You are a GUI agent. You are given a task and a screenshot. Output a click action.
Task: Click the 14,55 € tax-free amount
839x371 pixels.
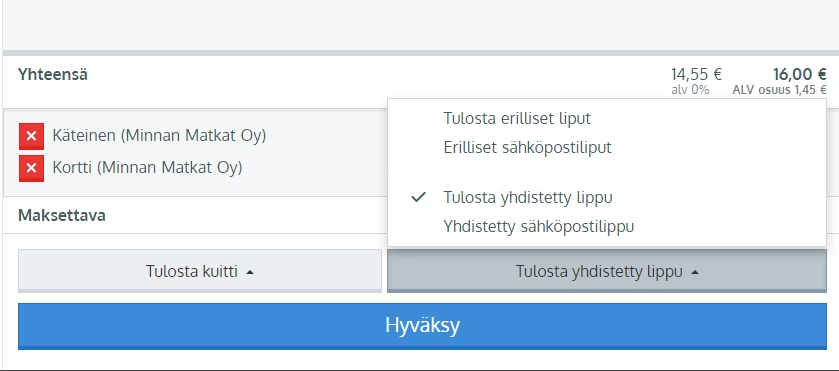696,74
